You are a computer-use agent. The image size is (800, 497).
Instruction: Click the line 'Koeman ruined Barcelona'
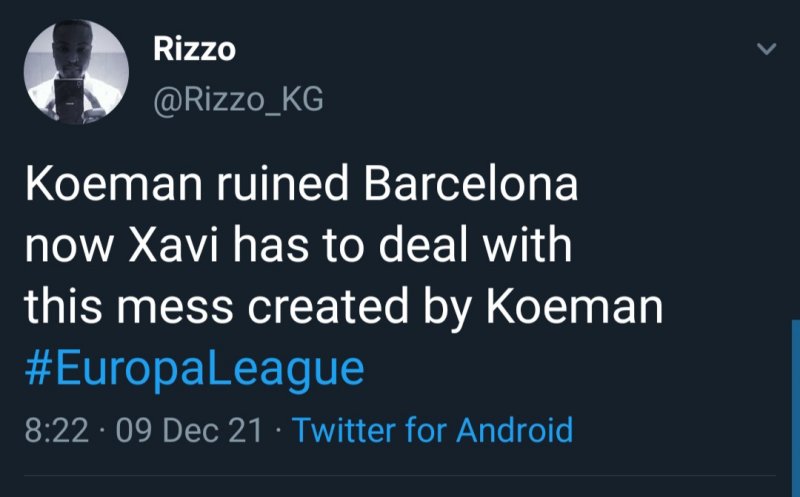[x=300, y=188]
